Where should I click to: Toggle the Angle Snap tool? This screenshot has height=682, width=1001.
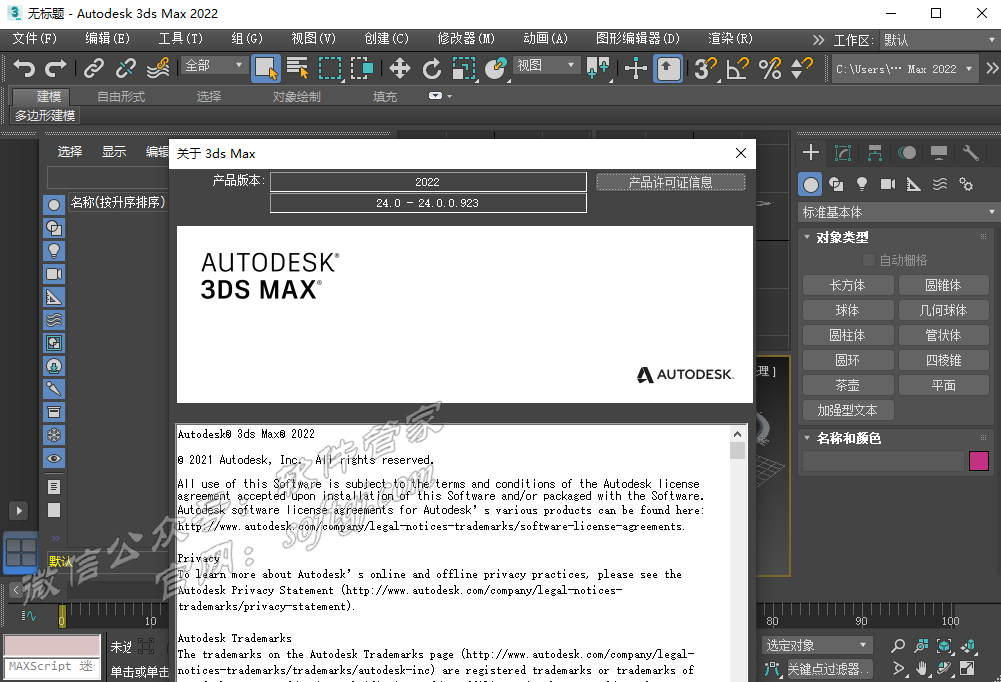coord(737,68)
